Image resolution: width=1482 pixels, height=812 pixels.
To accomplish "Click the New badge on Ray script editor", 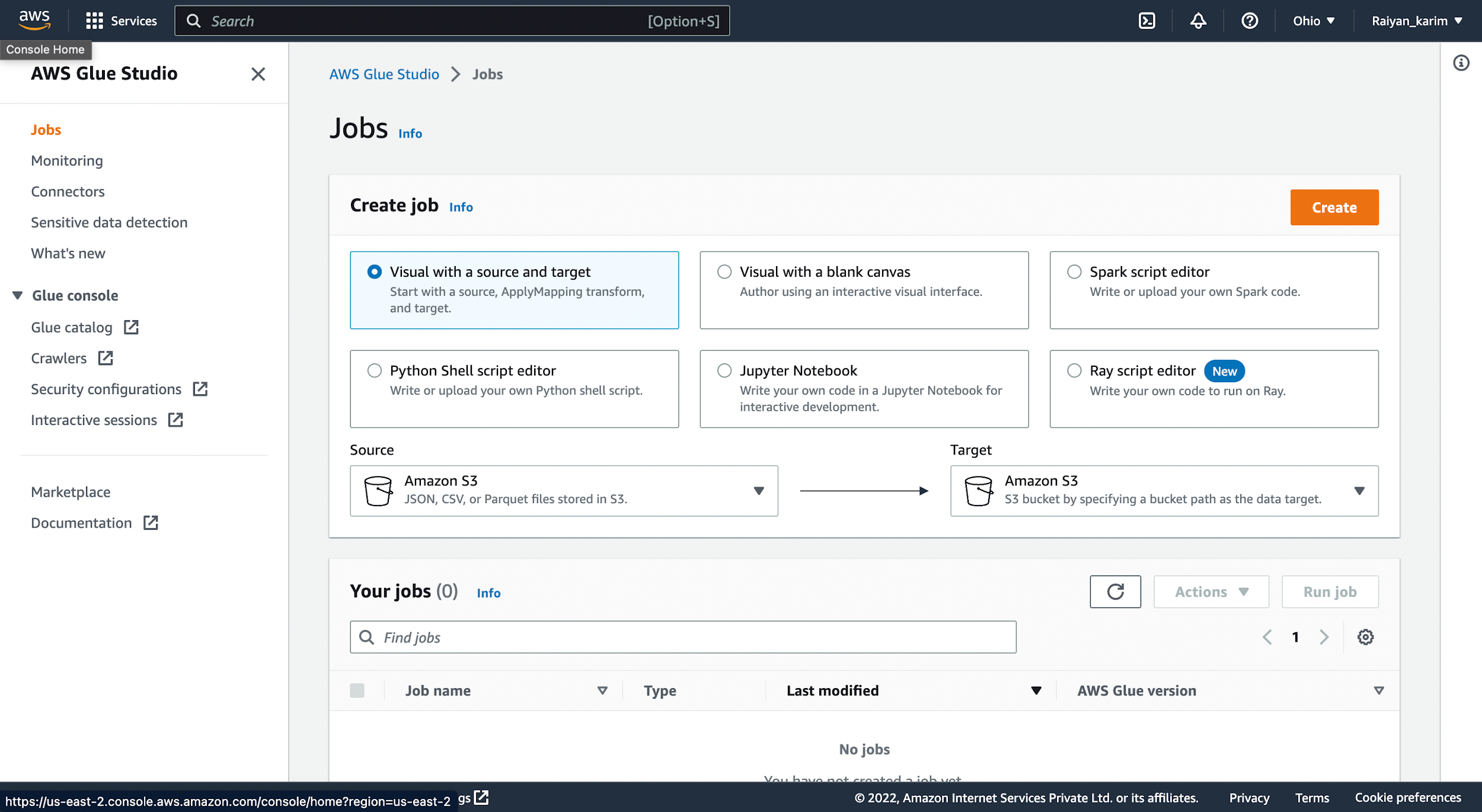I will (1224, 371).
